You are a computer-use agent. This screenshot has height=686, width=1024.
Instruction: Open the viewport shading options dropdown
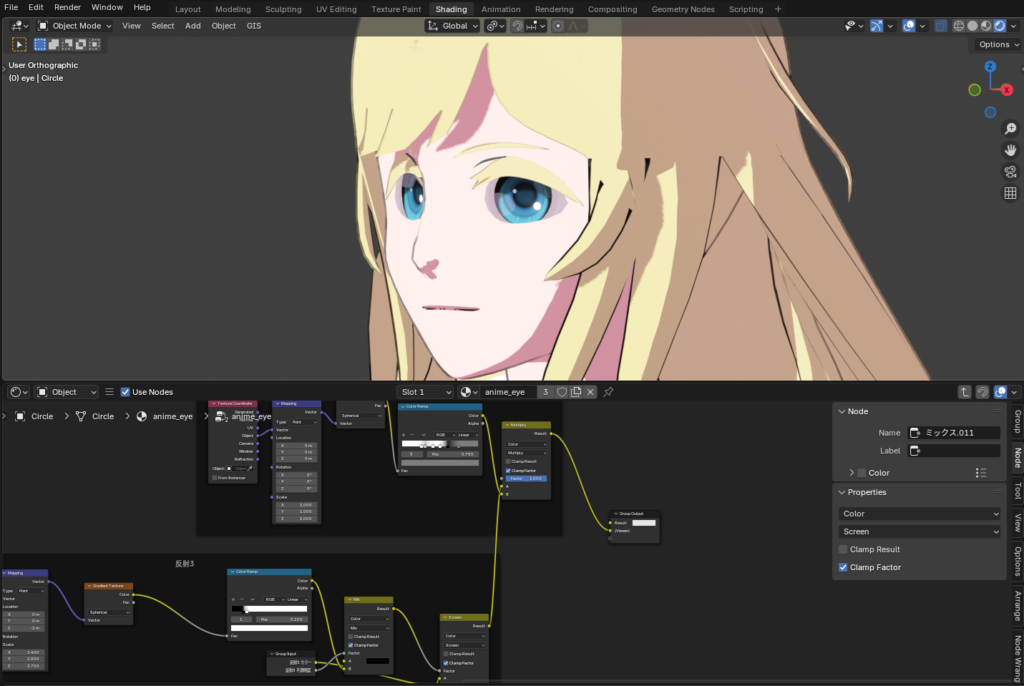[1014, 26]
